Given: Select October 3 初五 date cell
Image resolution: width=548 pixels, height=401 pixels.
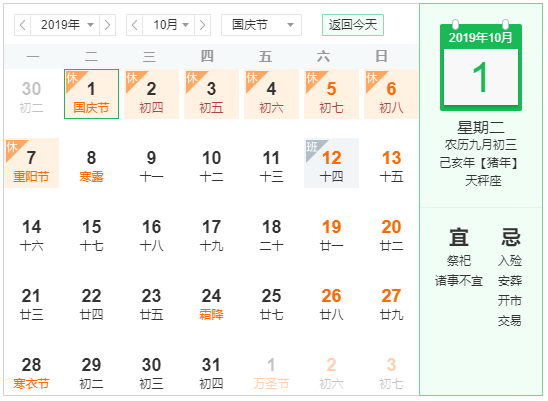Looking at the screenshot, I should pos(211,94).
